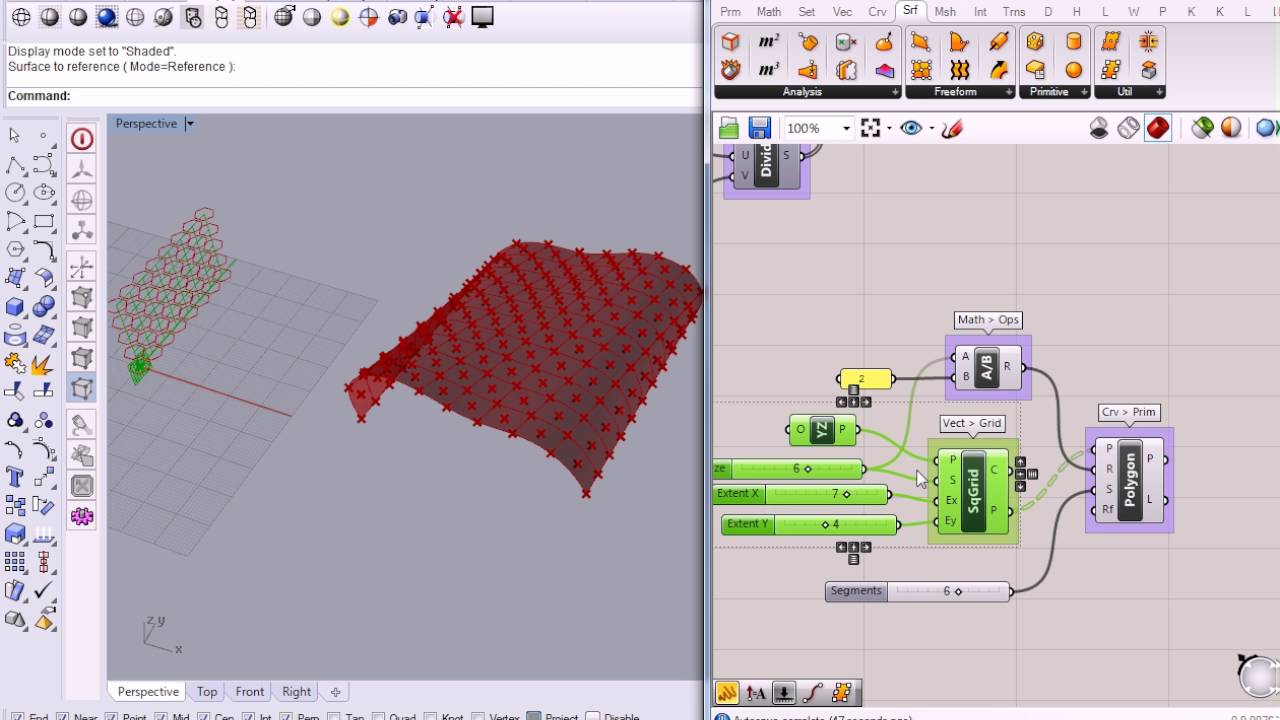Select the SqGrid component on canvas
This screenshot has height=720, width=1280.
coord(973,491)
